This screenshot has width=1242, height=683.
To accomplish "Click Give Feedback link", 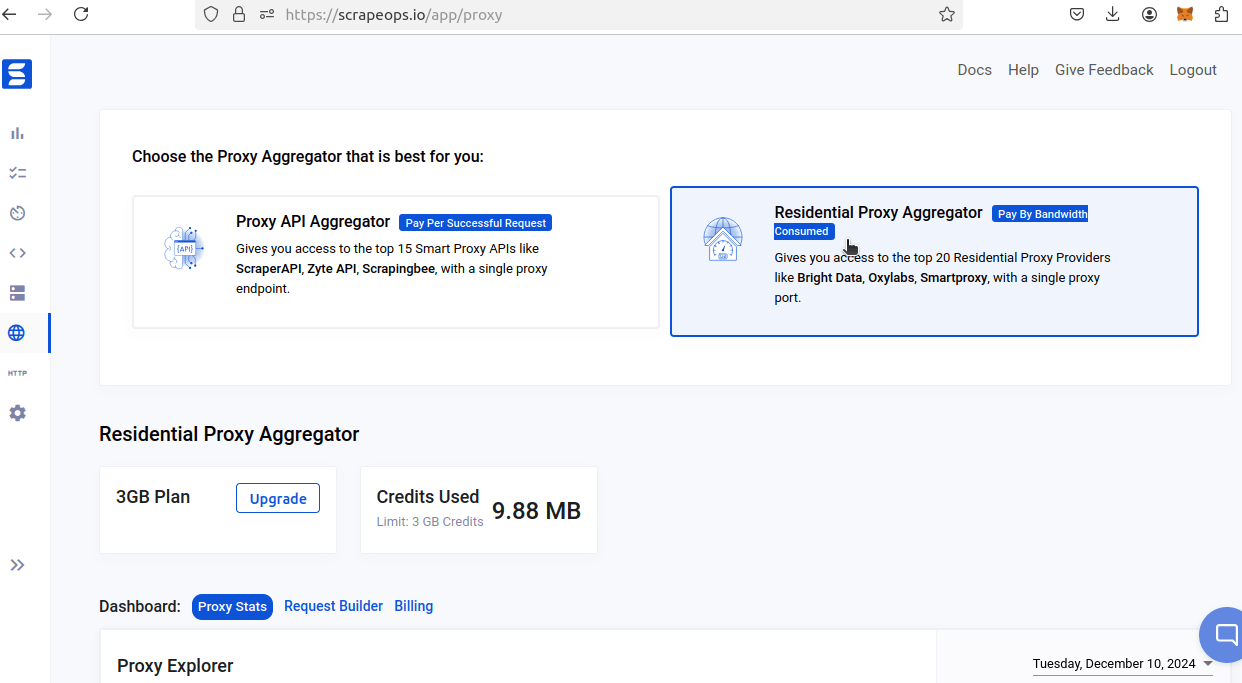I will [x=1104, y=70].
